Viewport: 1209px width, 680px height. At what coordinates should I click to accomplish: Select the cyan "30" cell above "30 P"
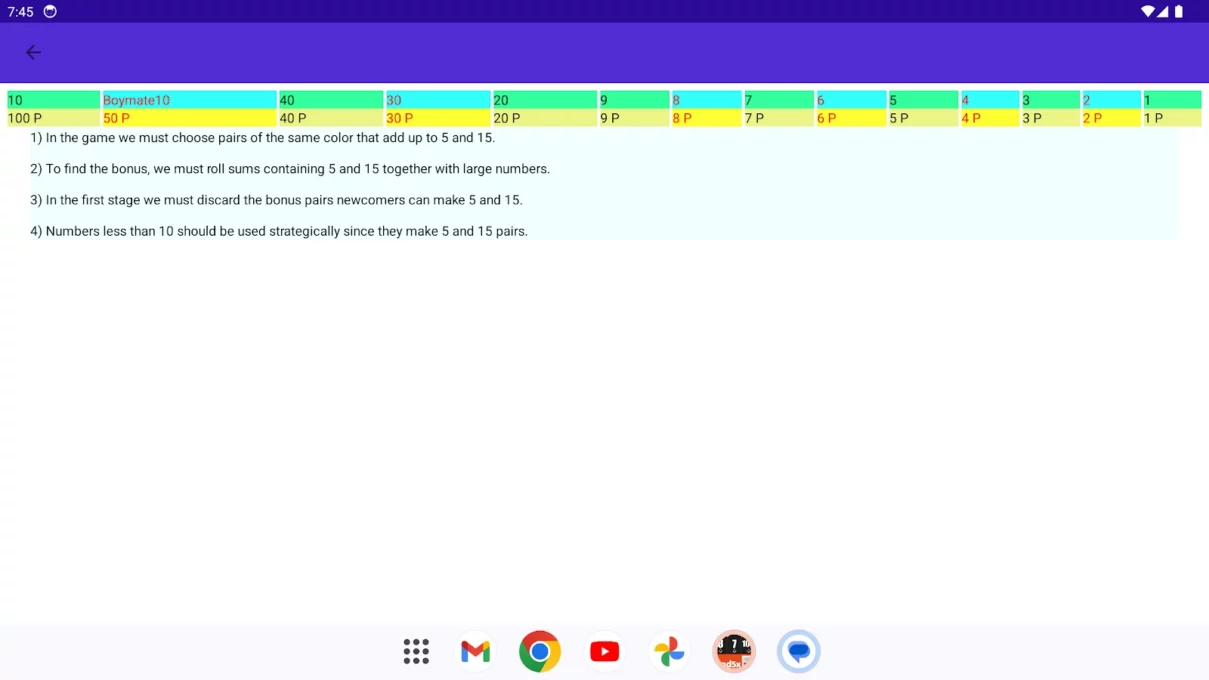tap(438, 100)
